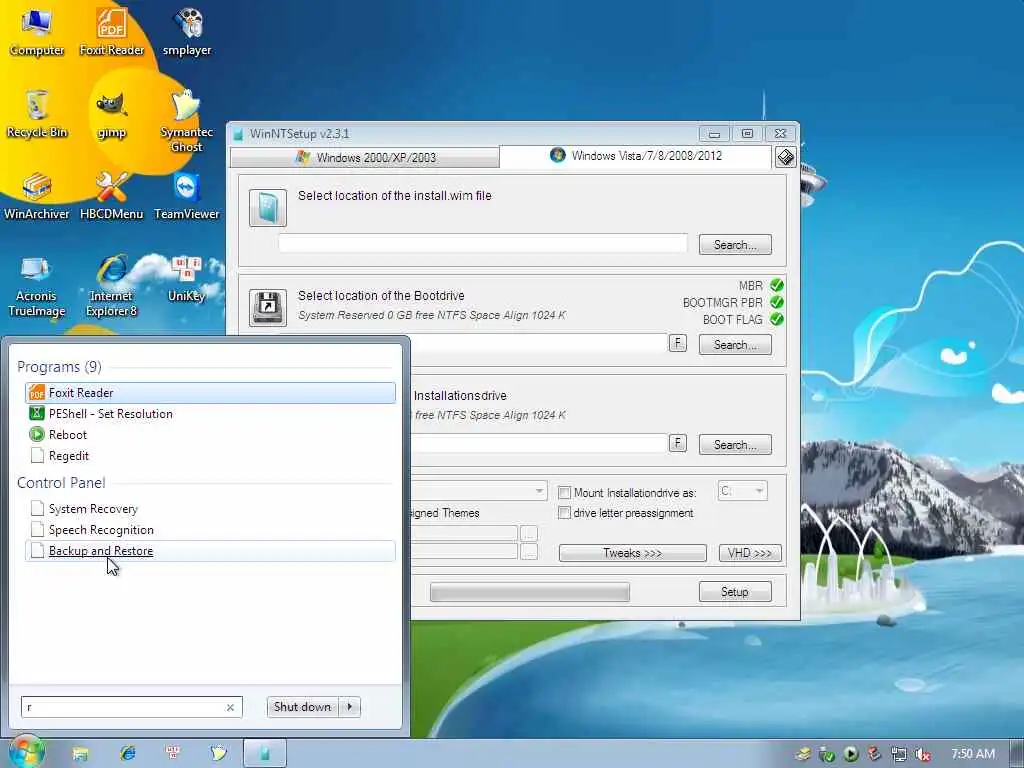Click the 7:50 AM taskbar clock
This screenshot has width=1024, height=768.
[x=973, y=754]
